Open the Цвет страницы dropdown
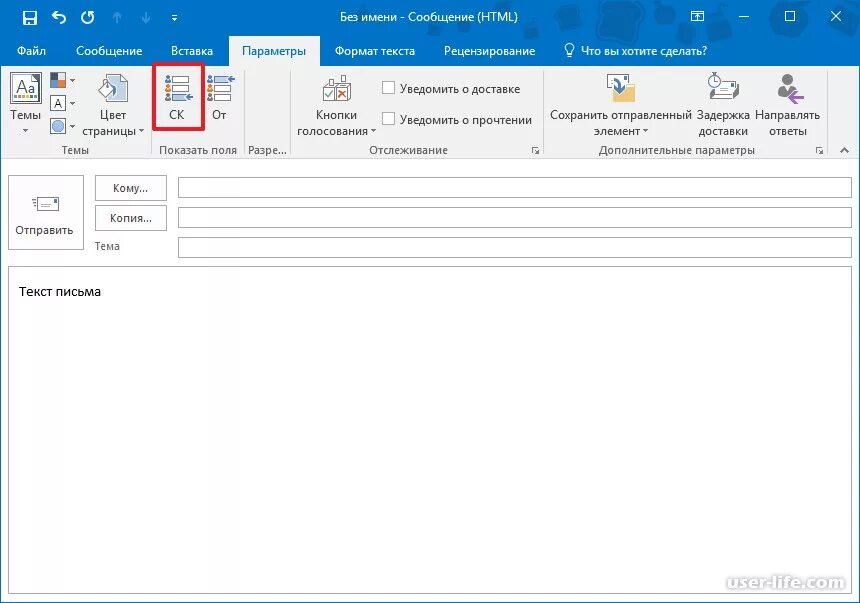This screenshot has width=860, height=603. click(113, 105)
